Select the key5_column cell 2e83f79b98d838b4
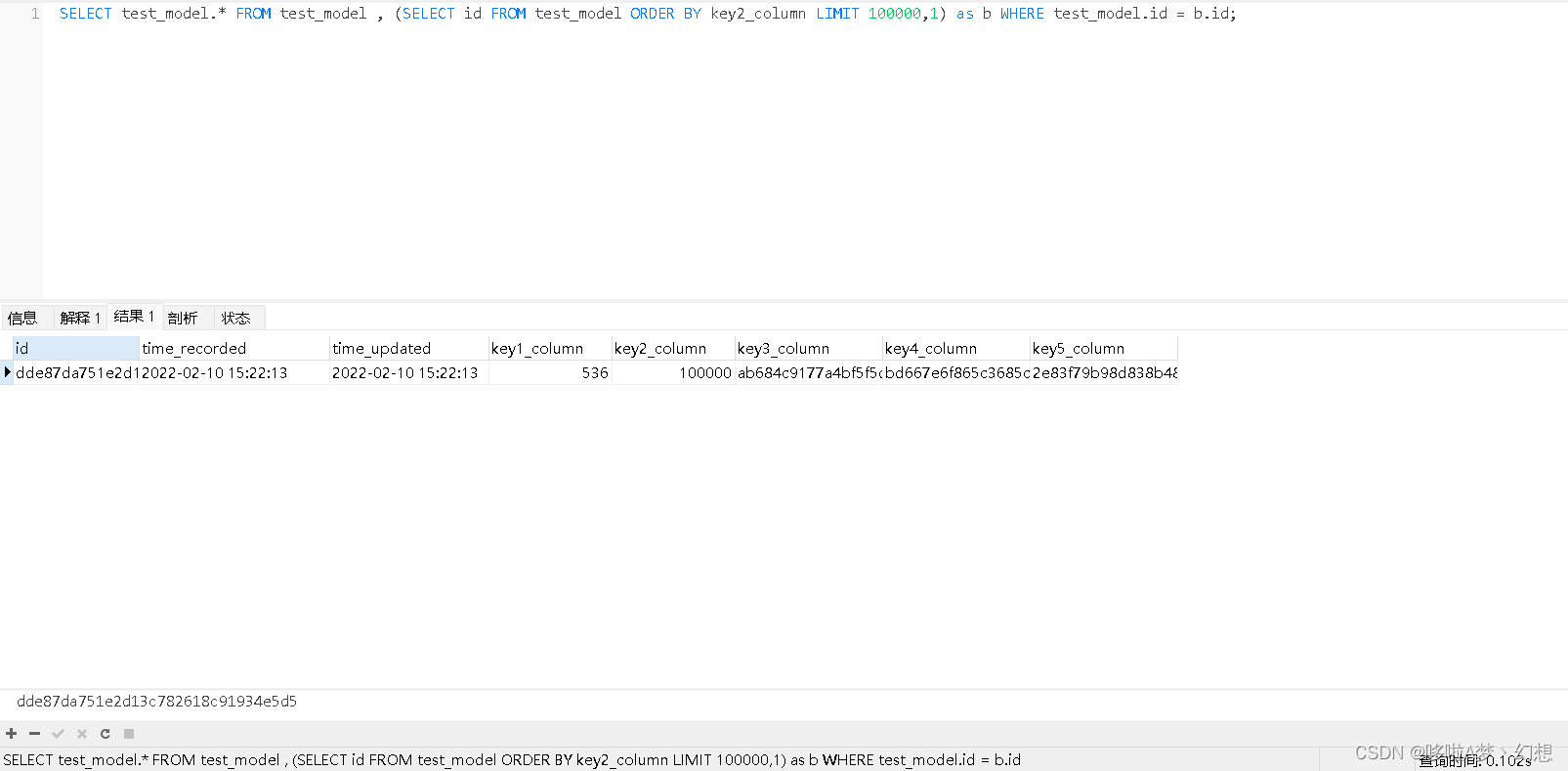 point(1104,372)
